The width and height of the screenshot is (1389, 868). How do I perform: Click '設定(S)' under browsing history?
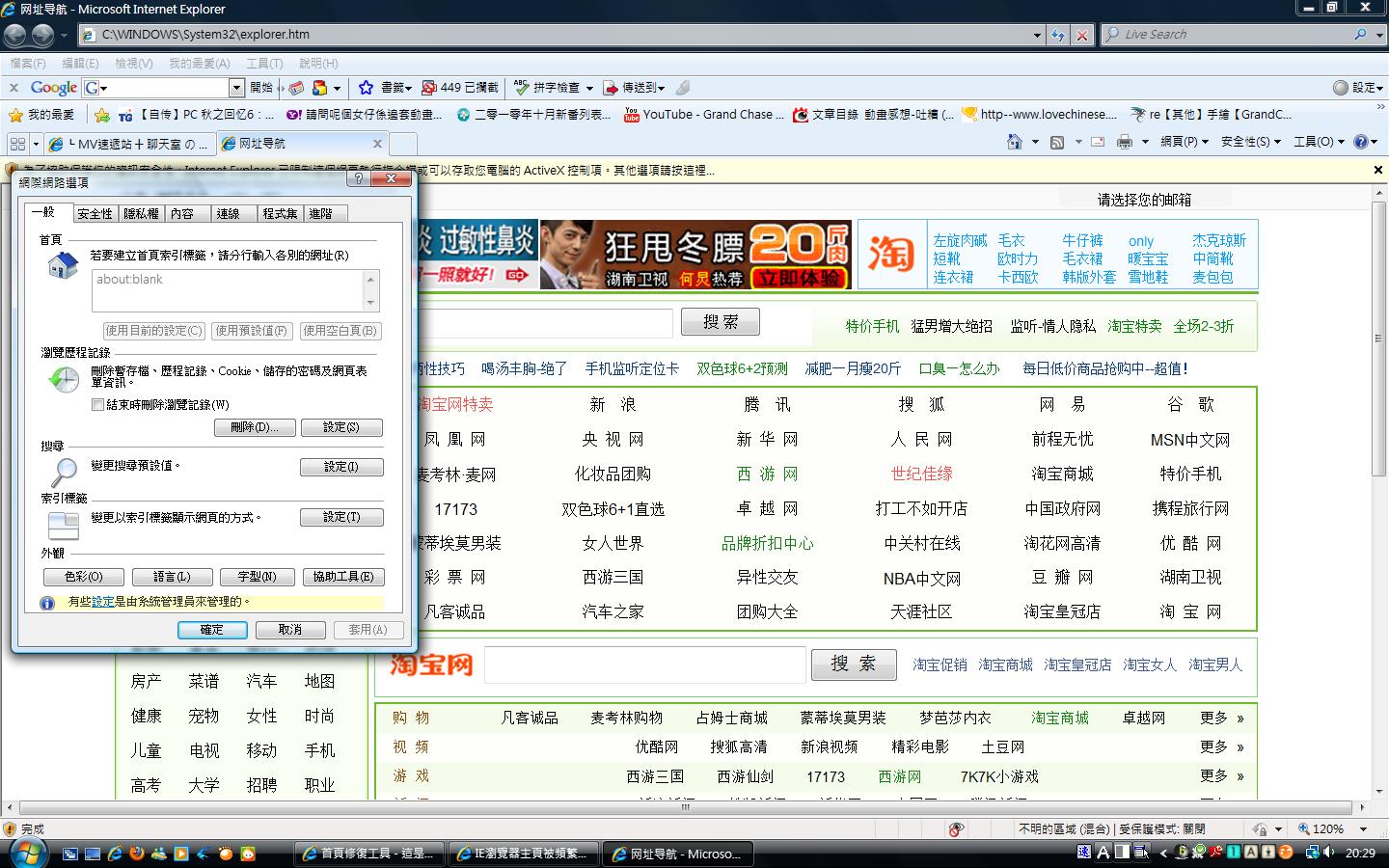(341, 427)
